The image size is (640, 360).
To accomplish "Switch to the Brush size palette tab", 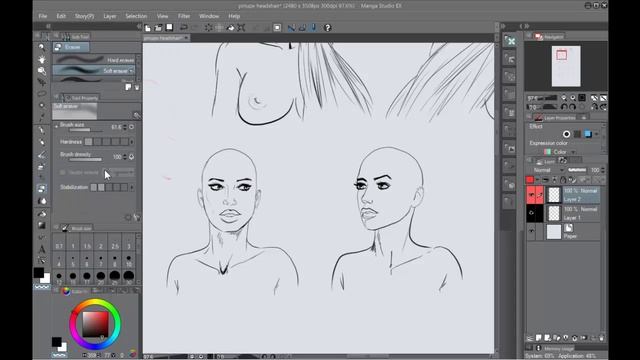I will (x=77, y=229).
